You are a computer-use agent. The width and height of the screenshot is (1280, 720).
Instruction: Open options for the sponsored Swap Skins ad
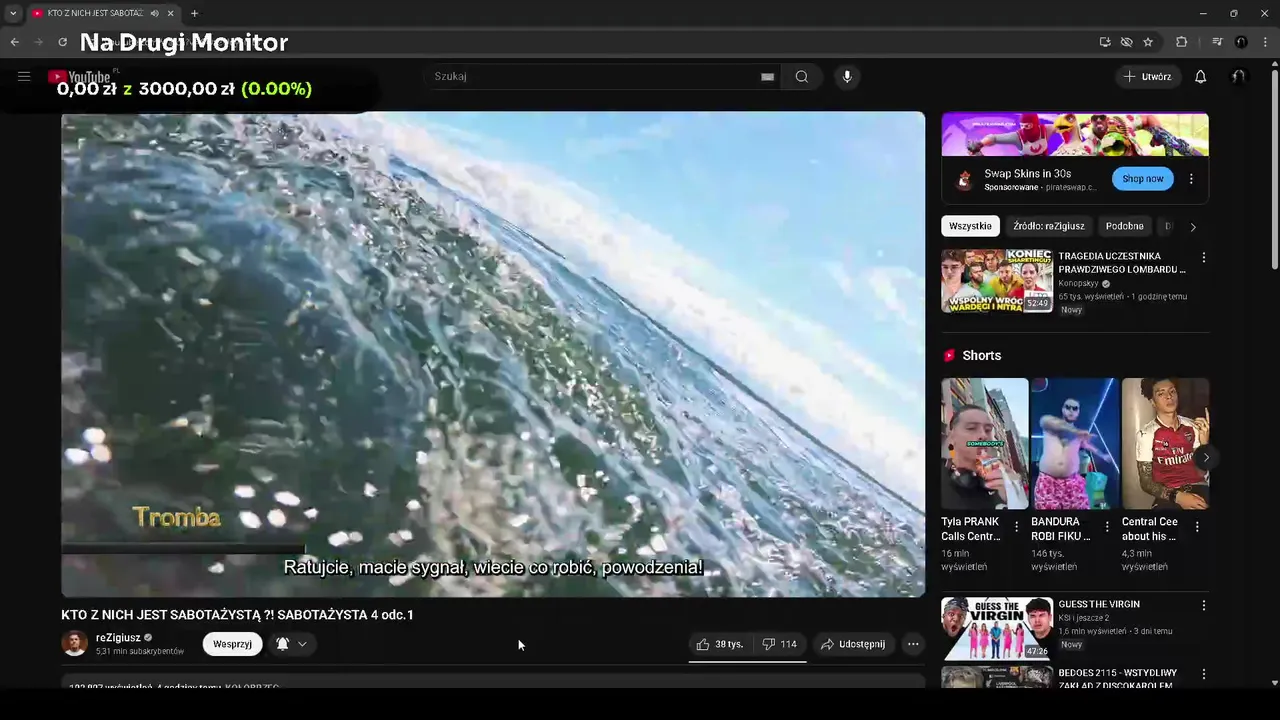coord(1191,179)
